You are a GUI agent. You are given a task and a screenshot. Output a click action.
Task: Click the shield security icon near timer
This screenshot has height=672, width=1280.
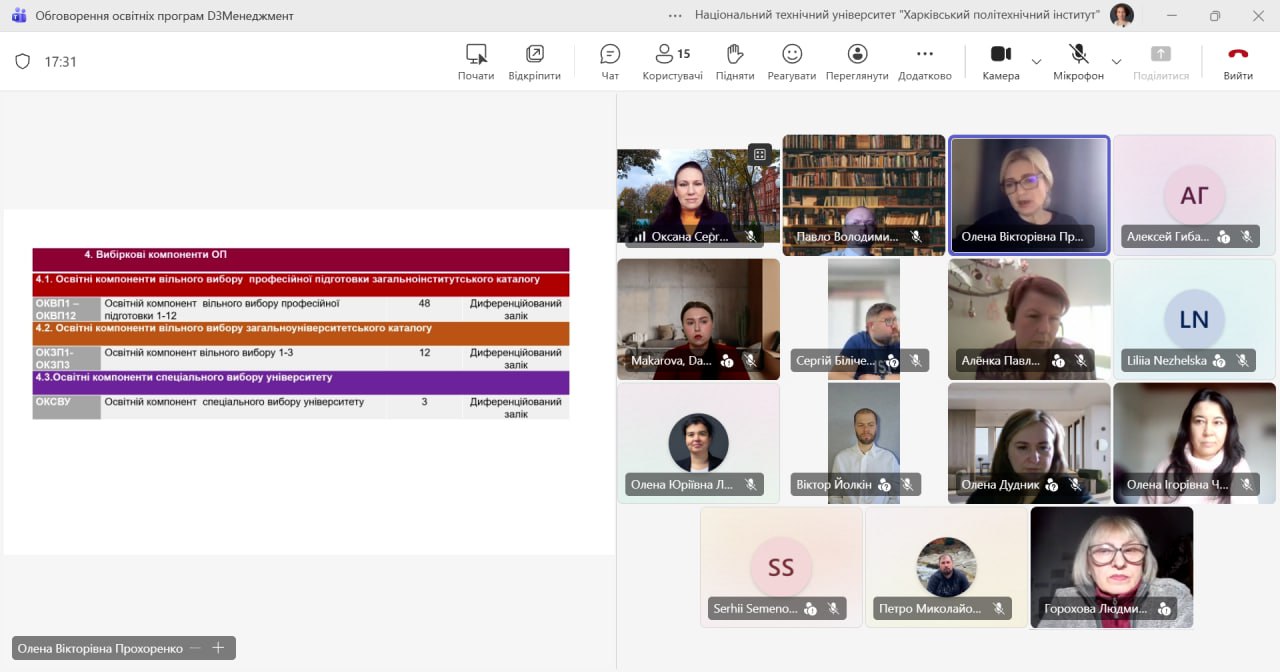[x=22, y=61]
